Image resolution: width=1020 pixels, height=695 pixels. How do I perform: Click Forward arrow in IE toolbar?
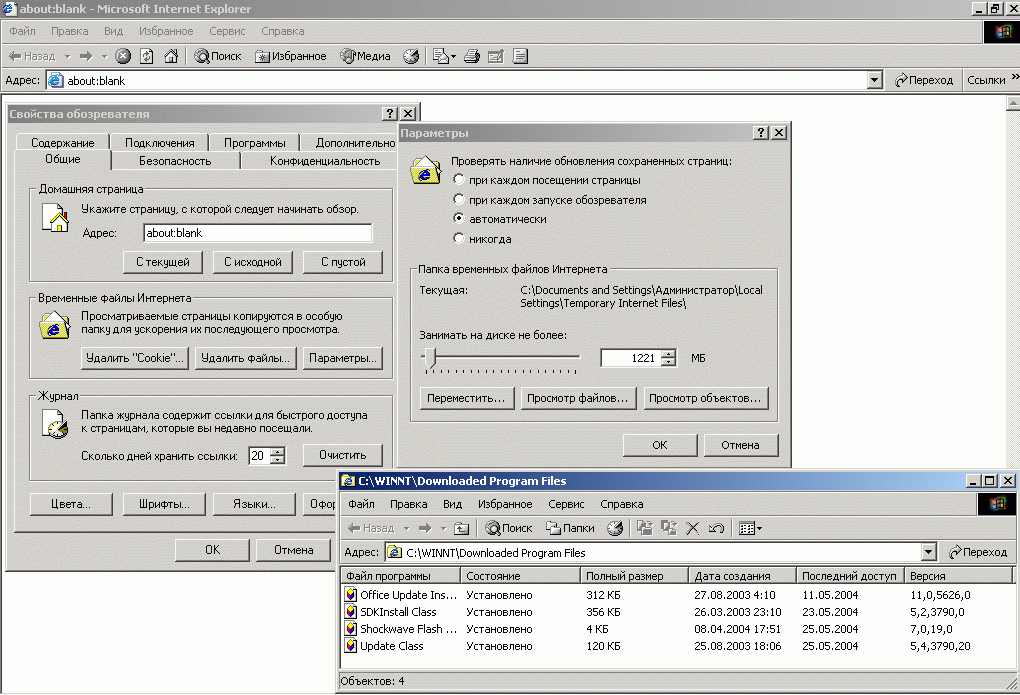[x=86, y=56]
